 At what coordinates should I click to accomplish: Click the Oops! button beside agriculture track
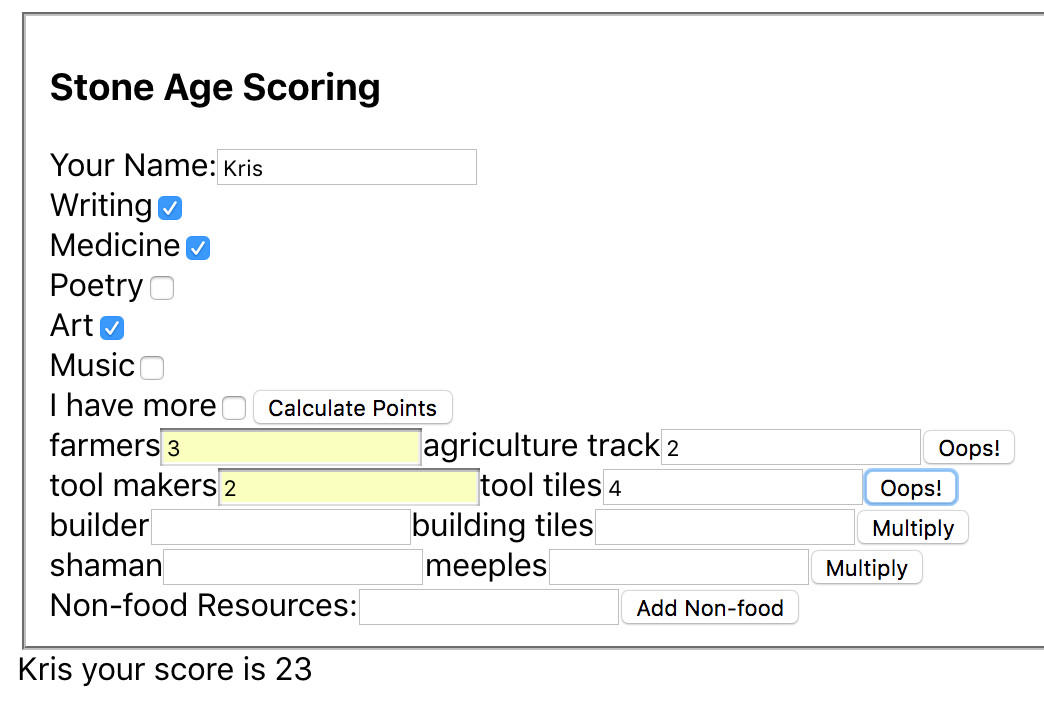point(968,448)
